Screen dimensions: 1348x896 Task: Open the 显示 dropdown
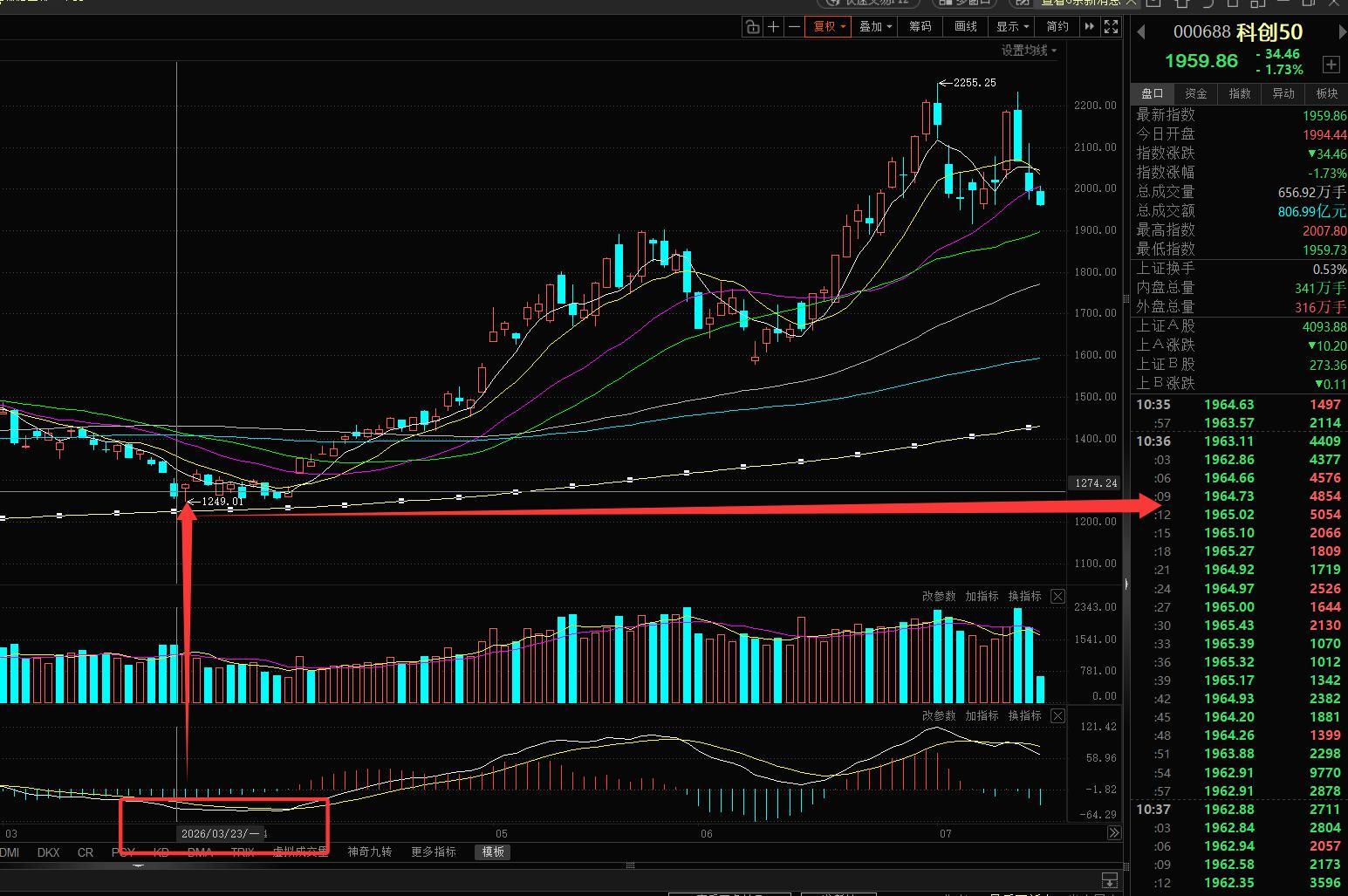coord(1012,27)
